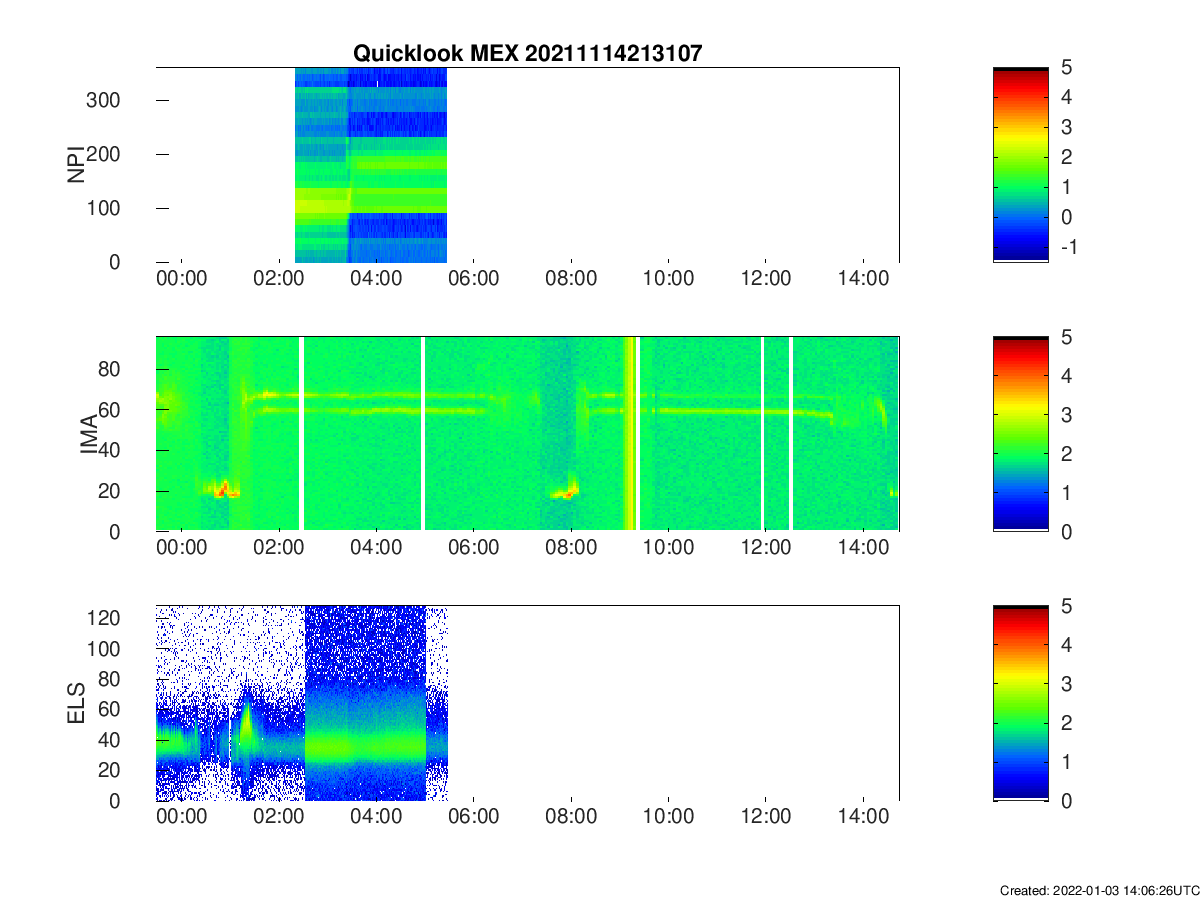Click the "00:00" time label under the ELS plot
This screenshot has height=900, width=1200.
[x=182, y=818]
